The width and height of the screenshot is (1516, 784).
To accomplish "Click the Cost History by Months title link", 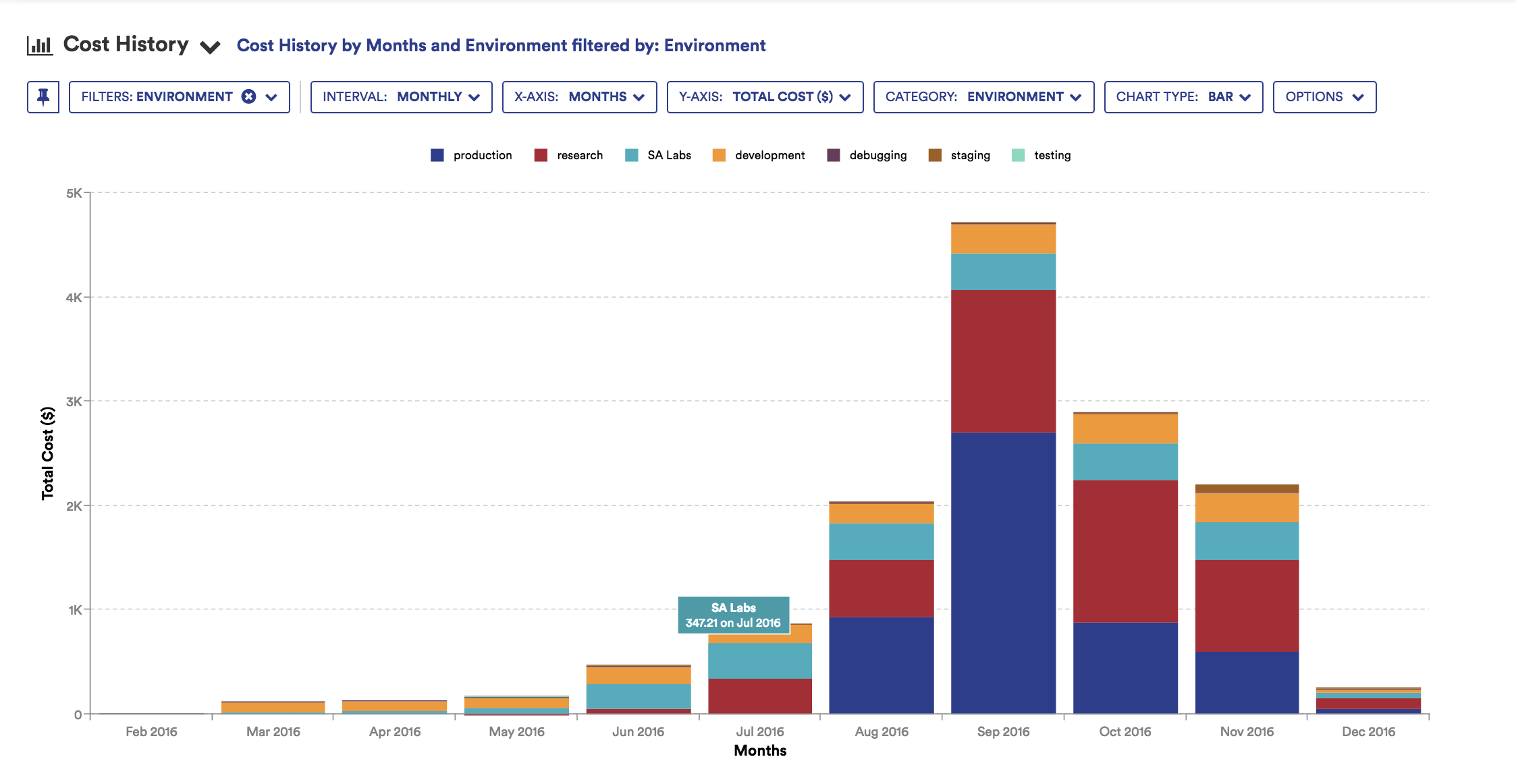I will [x=501, y=45].
